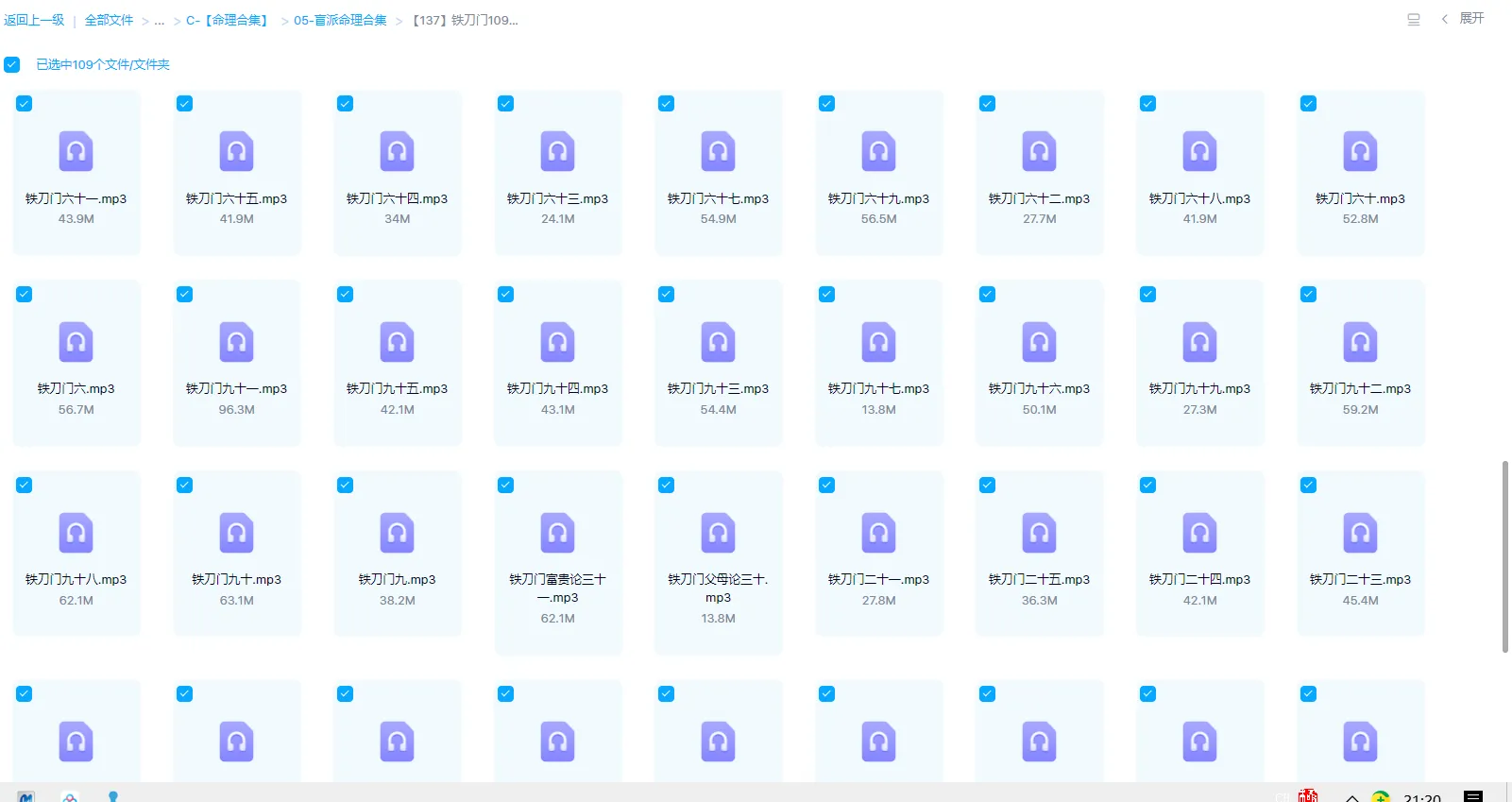1512x802 pixels.
Task: Open audio file 铁刀门六十七.mp3 icon
Action: pyautogui.click(x=719, y=151)
